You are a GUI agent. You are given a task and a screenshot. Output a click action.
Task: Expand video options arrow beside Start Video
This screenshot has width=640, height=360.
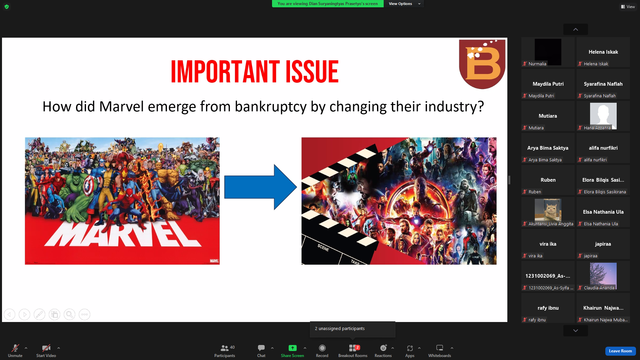pos(58,348)
